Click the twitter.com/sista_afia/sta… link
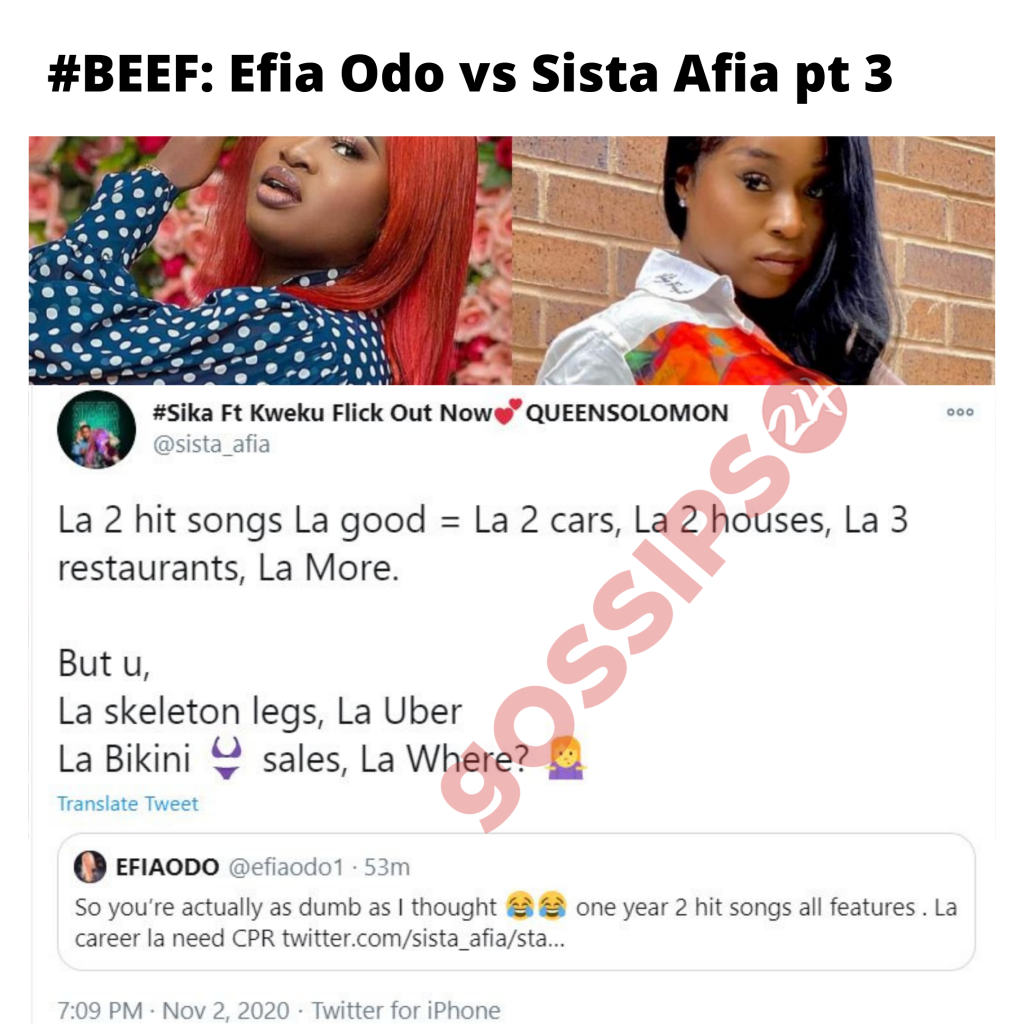1024x1024 pixels. pyautogui.click(x=424, y=938)
